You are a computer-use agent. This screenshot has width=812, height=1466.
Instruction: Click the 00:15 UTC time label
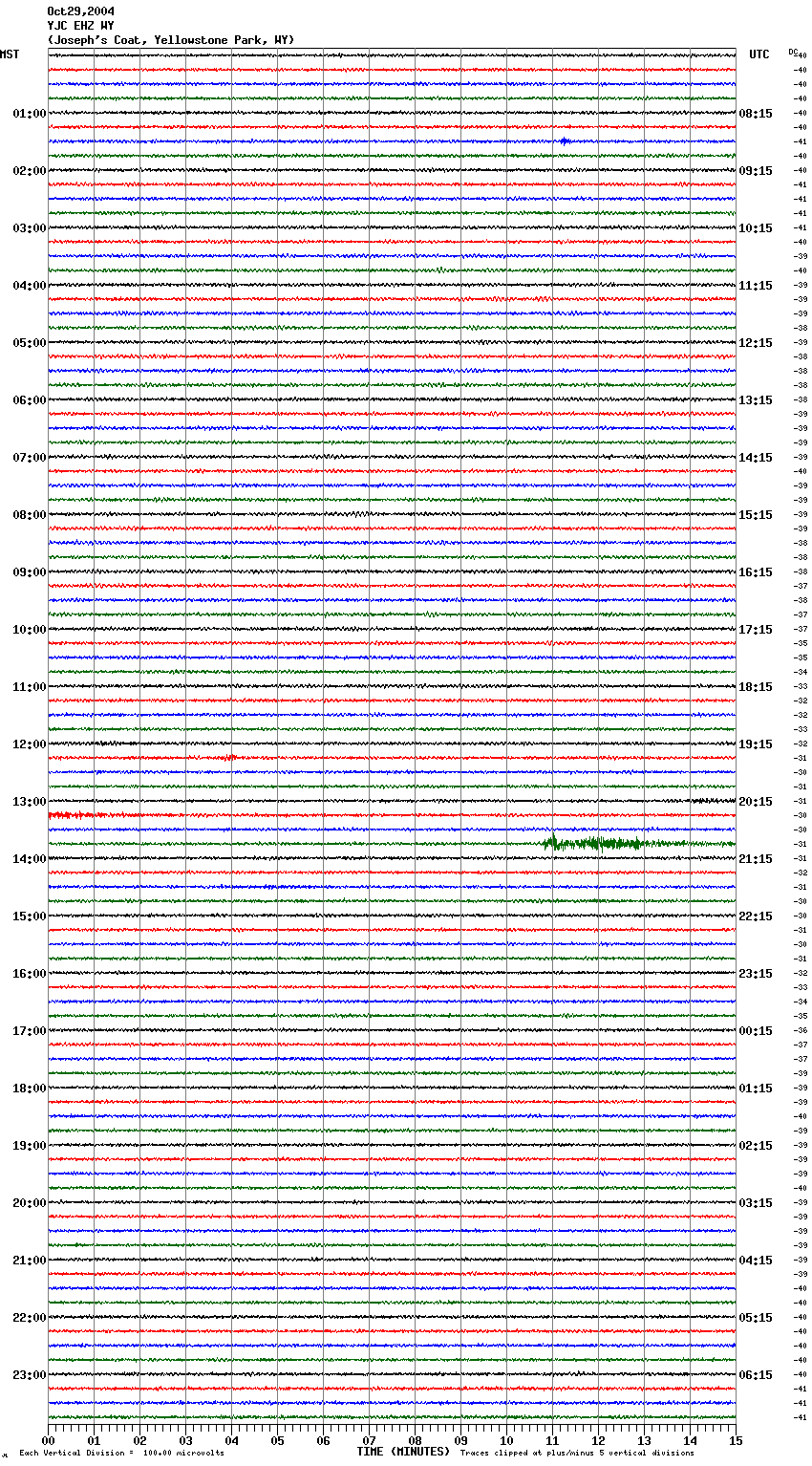pos(756,1031)
